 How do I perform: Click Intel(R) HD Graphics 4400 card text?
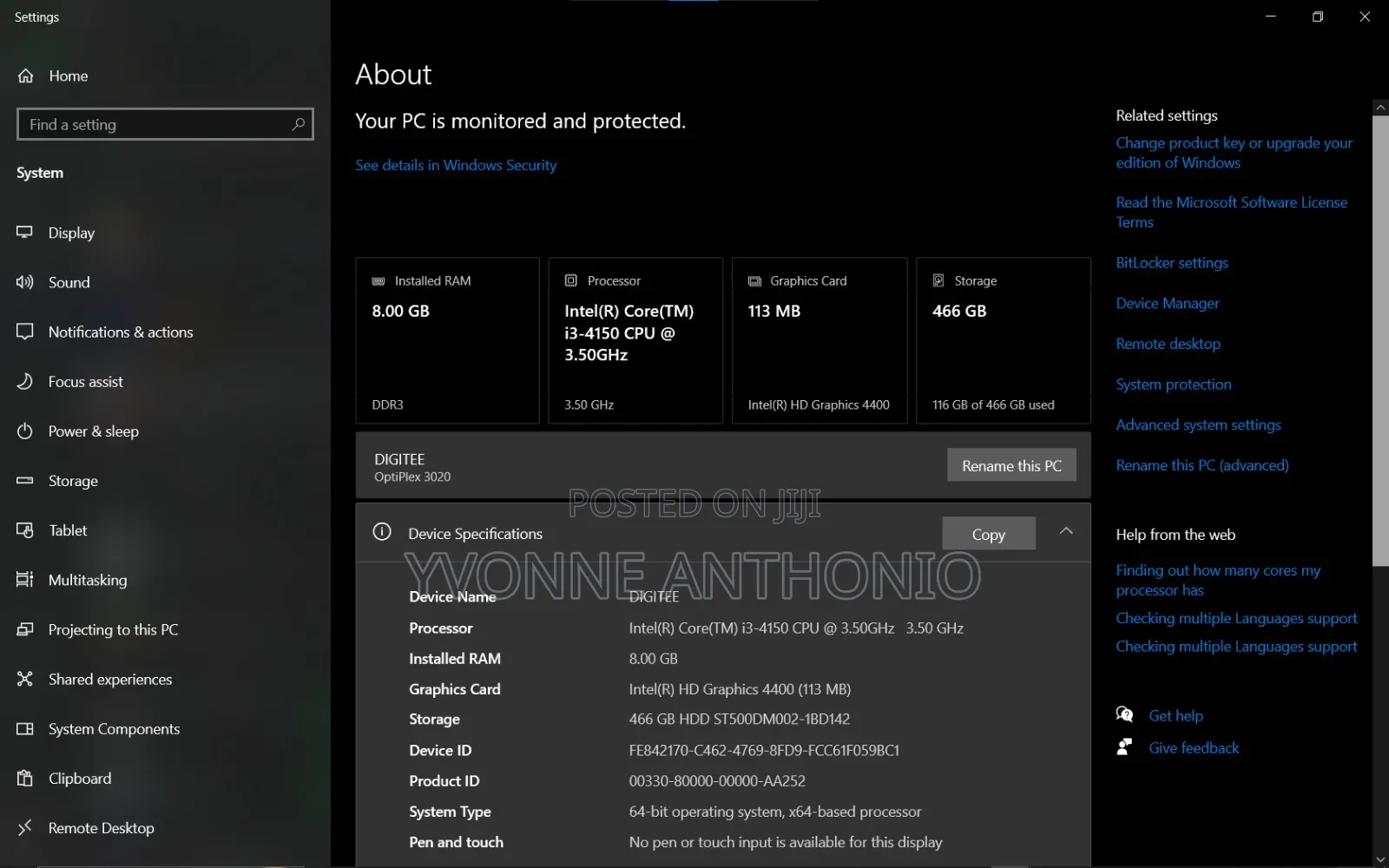[819, 404]
